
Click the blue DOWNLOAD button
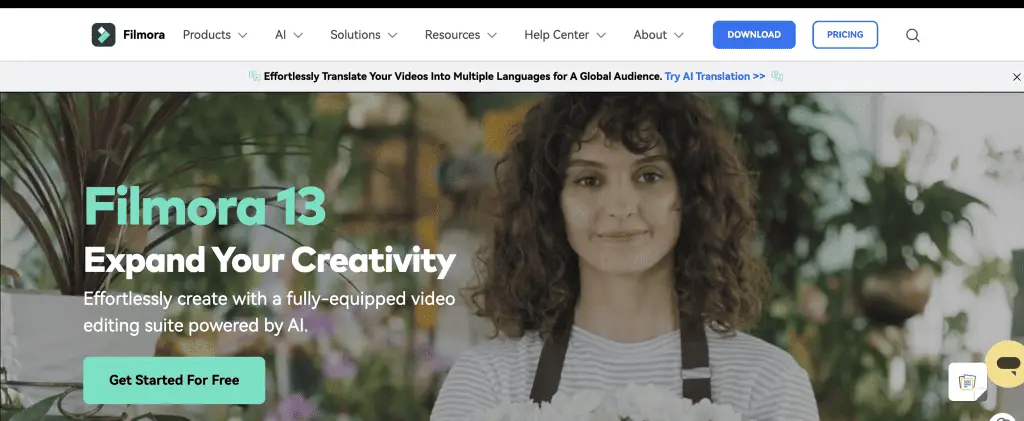(x=754, y=35)
